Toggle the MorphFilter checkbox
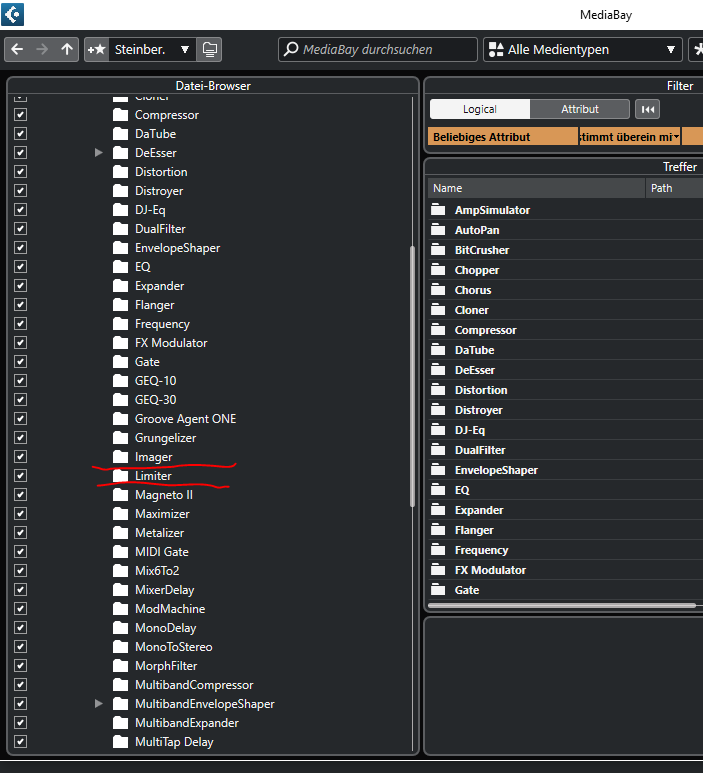This screenshot has width=703, height=773. (21, 666)
